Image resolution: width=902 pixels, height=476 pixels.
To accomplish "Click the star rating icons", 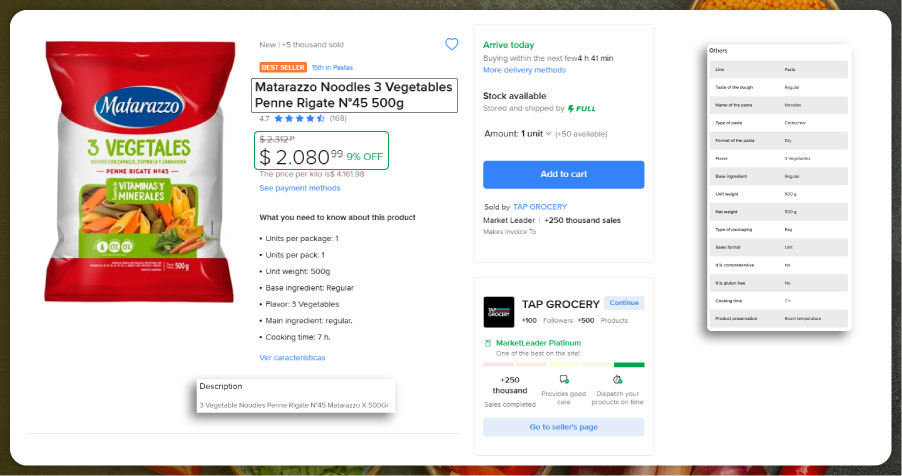I will (x=299, y=118).
